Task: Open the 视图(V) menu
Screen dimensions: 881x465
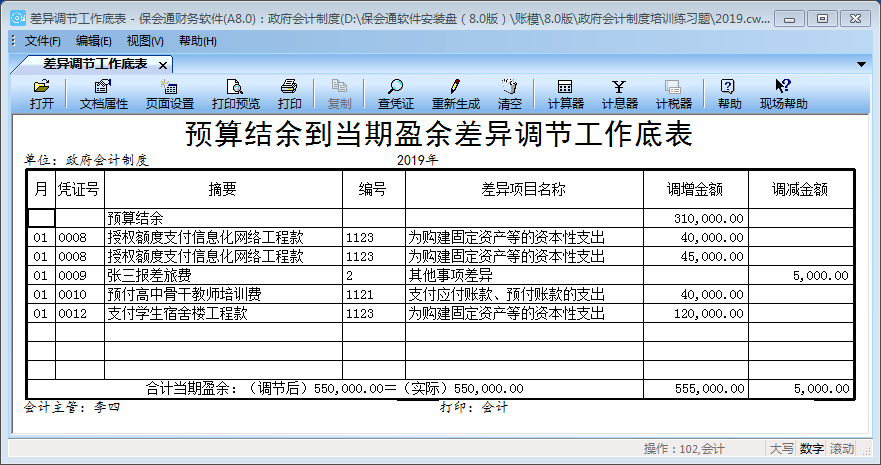Action: tap(145, 41)
